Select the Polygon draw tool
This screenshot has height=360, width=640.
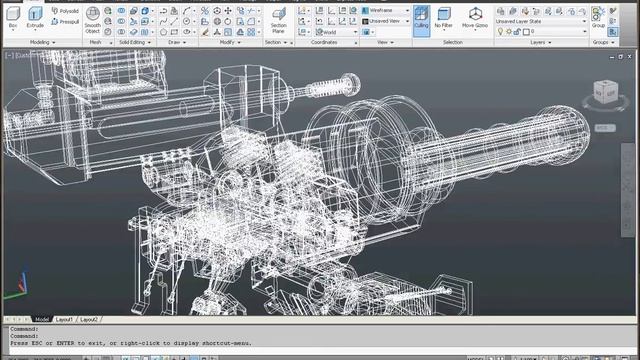(163, 32)
